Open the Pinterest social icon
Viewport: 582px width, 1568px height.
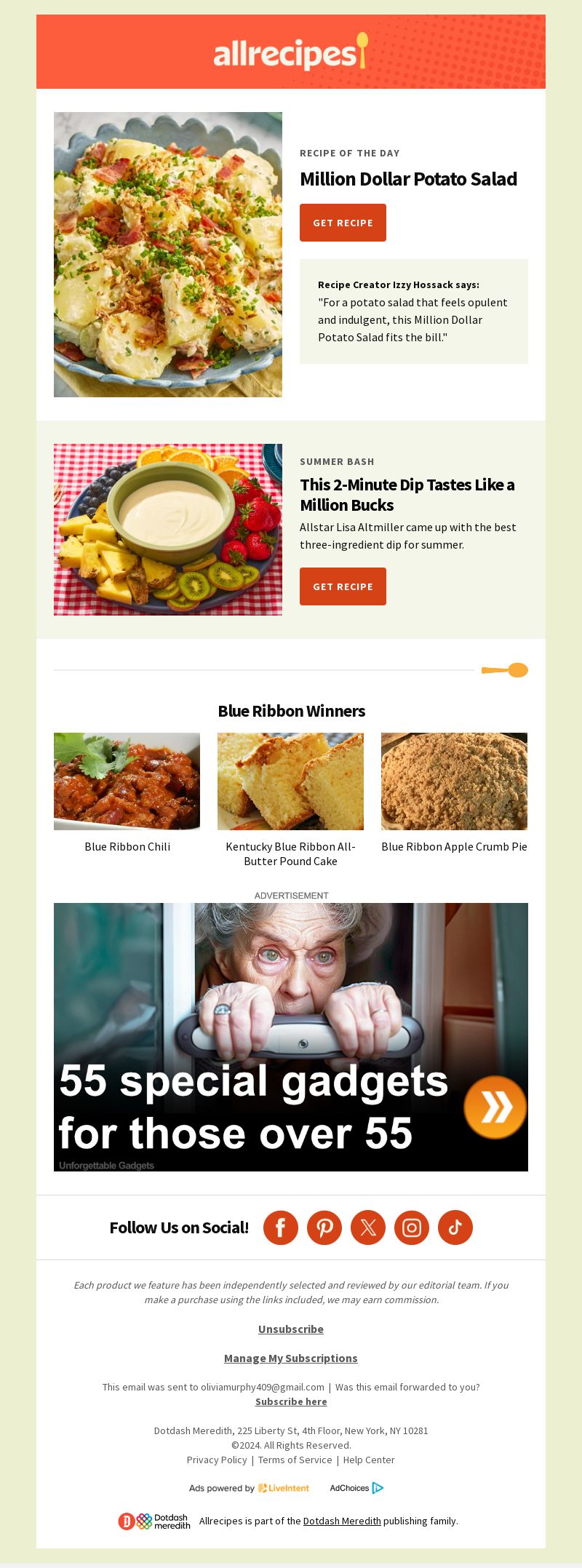click(x=324, y=1227)
